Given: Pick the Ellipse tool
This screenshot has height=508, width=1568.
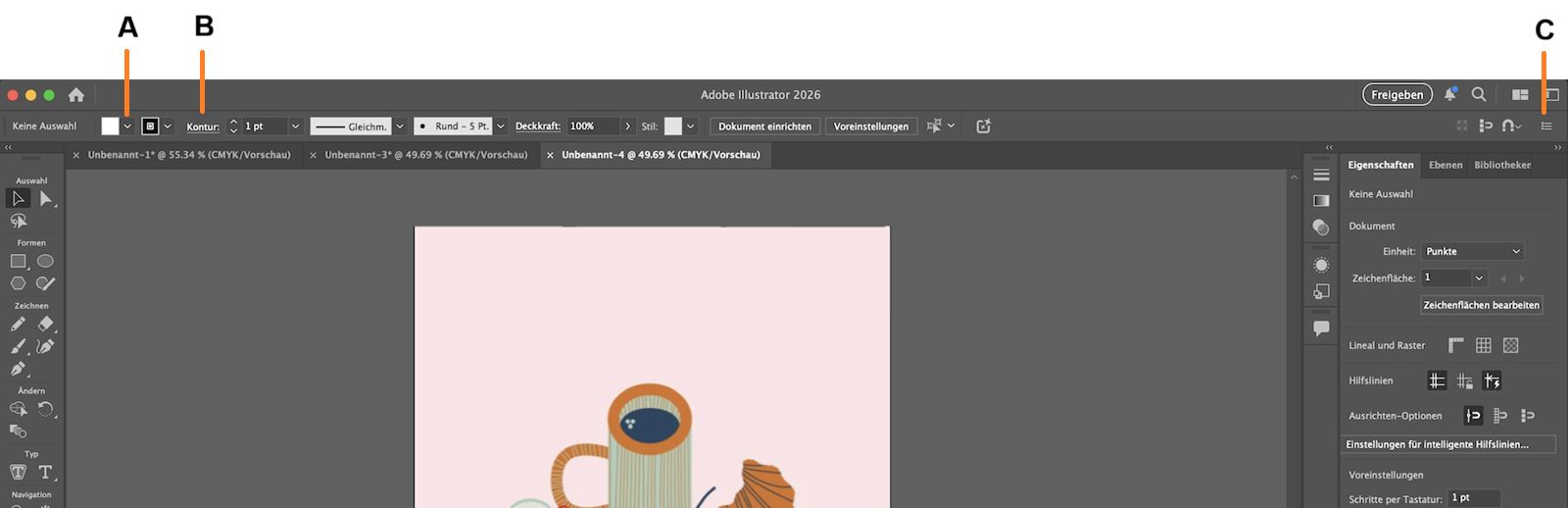Looking at the screenshot, I should point(45,261).
